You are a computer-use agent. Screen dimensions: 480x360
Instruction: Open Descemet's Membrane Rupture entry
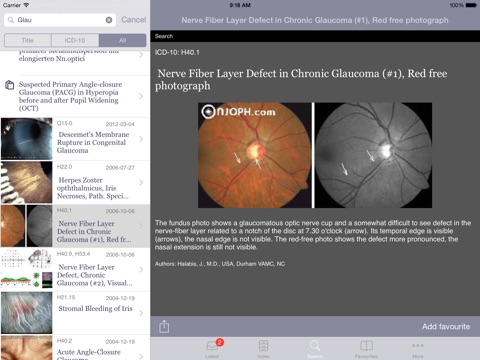(x=75, y=139)
